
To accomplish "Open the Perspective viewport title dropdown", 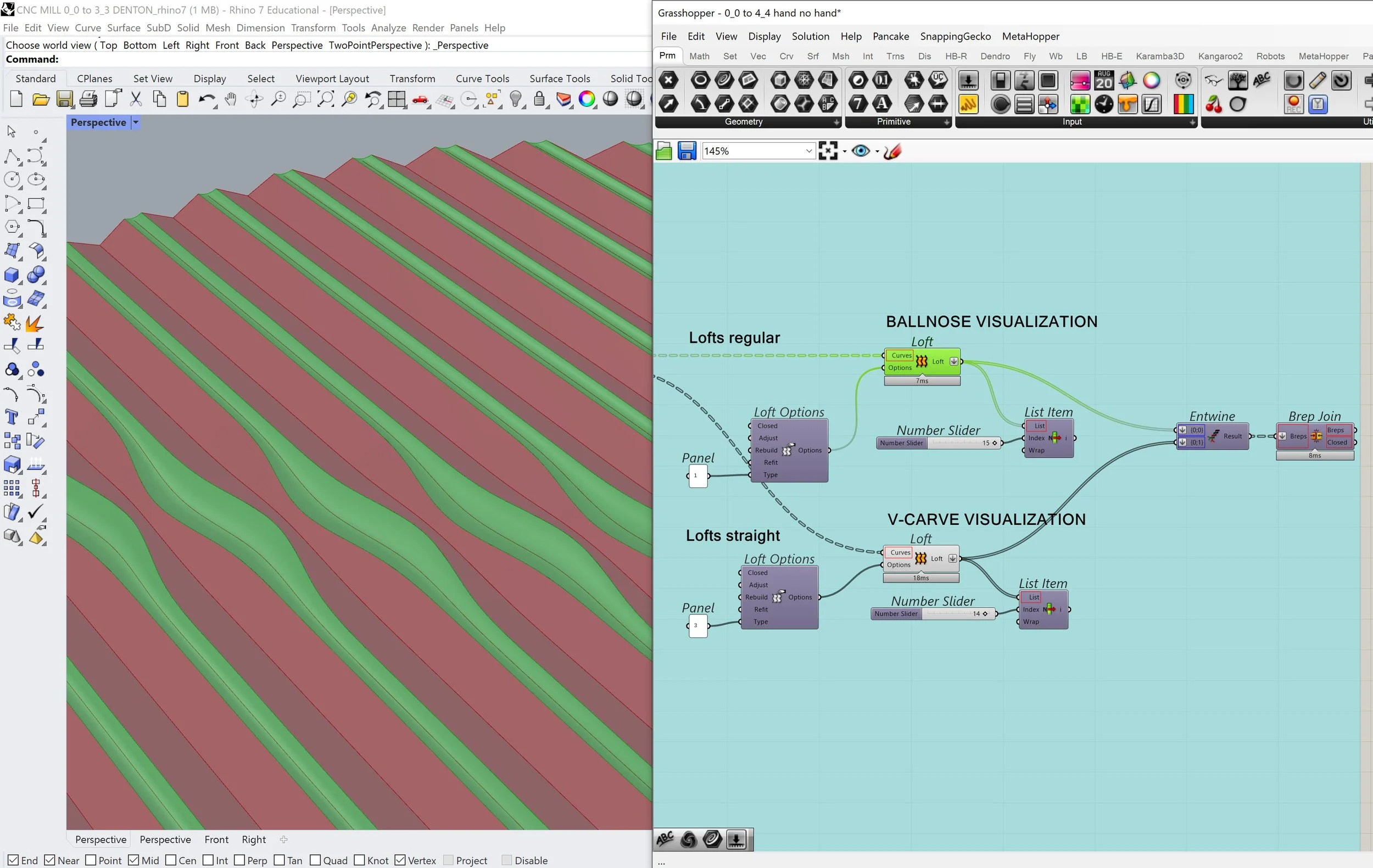I will [136, 122].
